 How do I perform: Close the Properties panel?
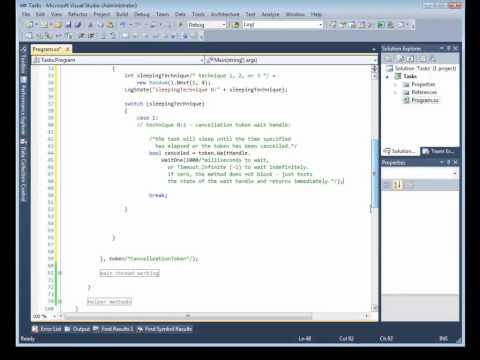455,162
